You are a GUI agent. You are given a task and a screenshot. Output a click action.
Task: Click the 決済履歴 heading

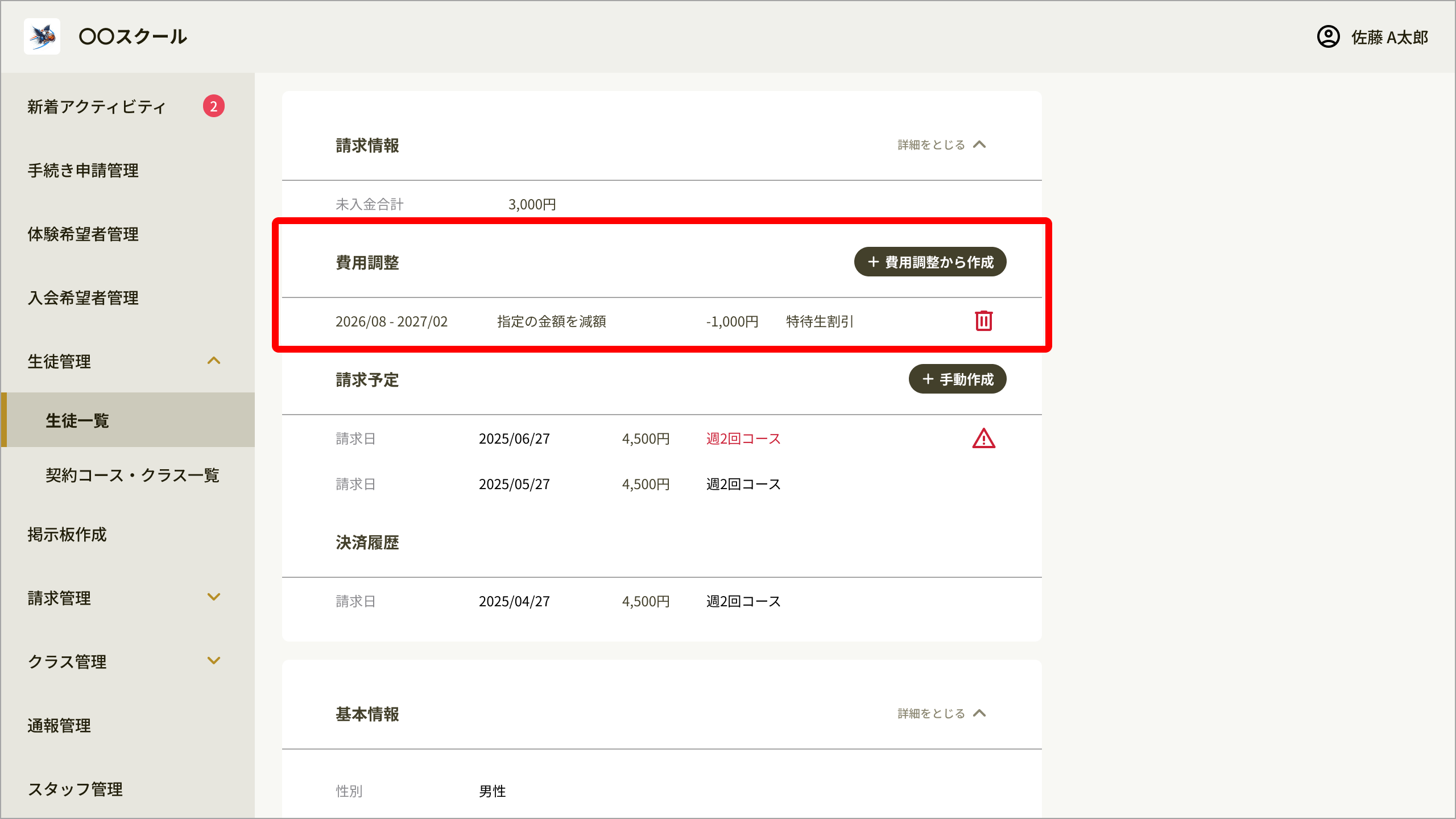[x=367, y=542]
